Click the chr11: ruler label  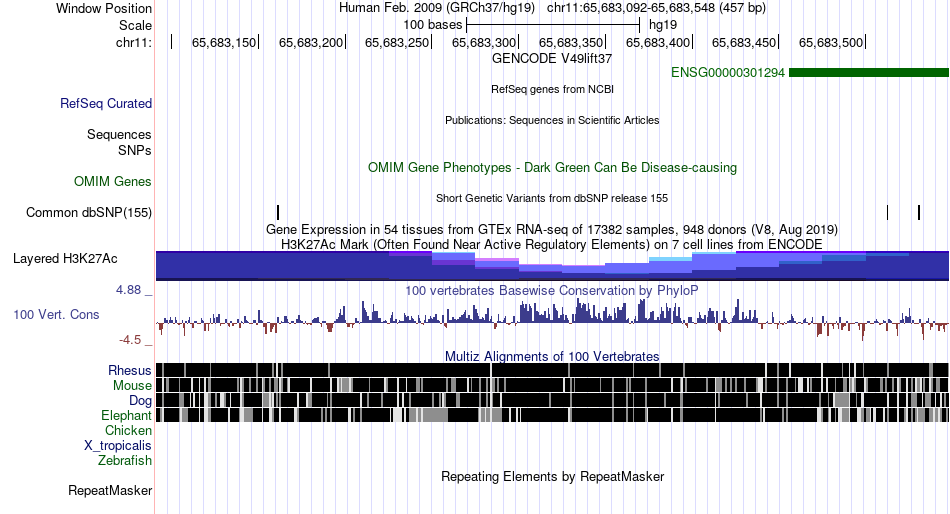point(134,42)
